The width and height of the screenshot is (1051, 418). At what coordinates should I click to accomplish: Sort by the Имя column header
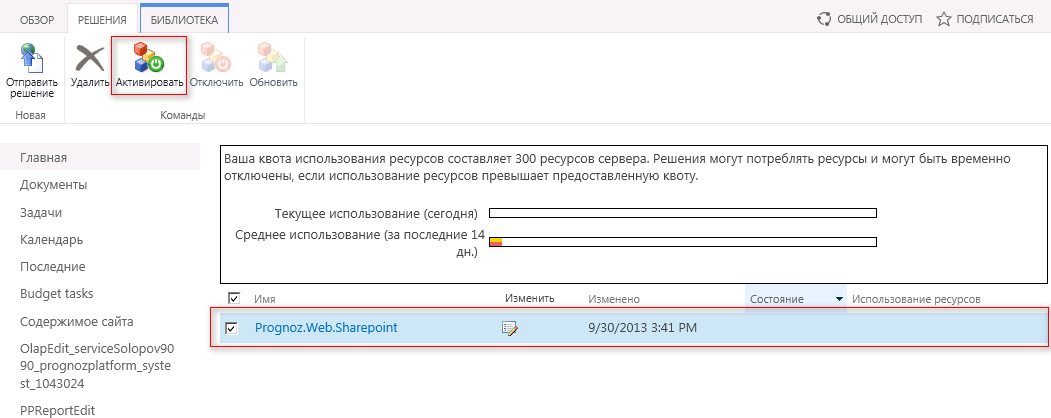pos(265,299)
